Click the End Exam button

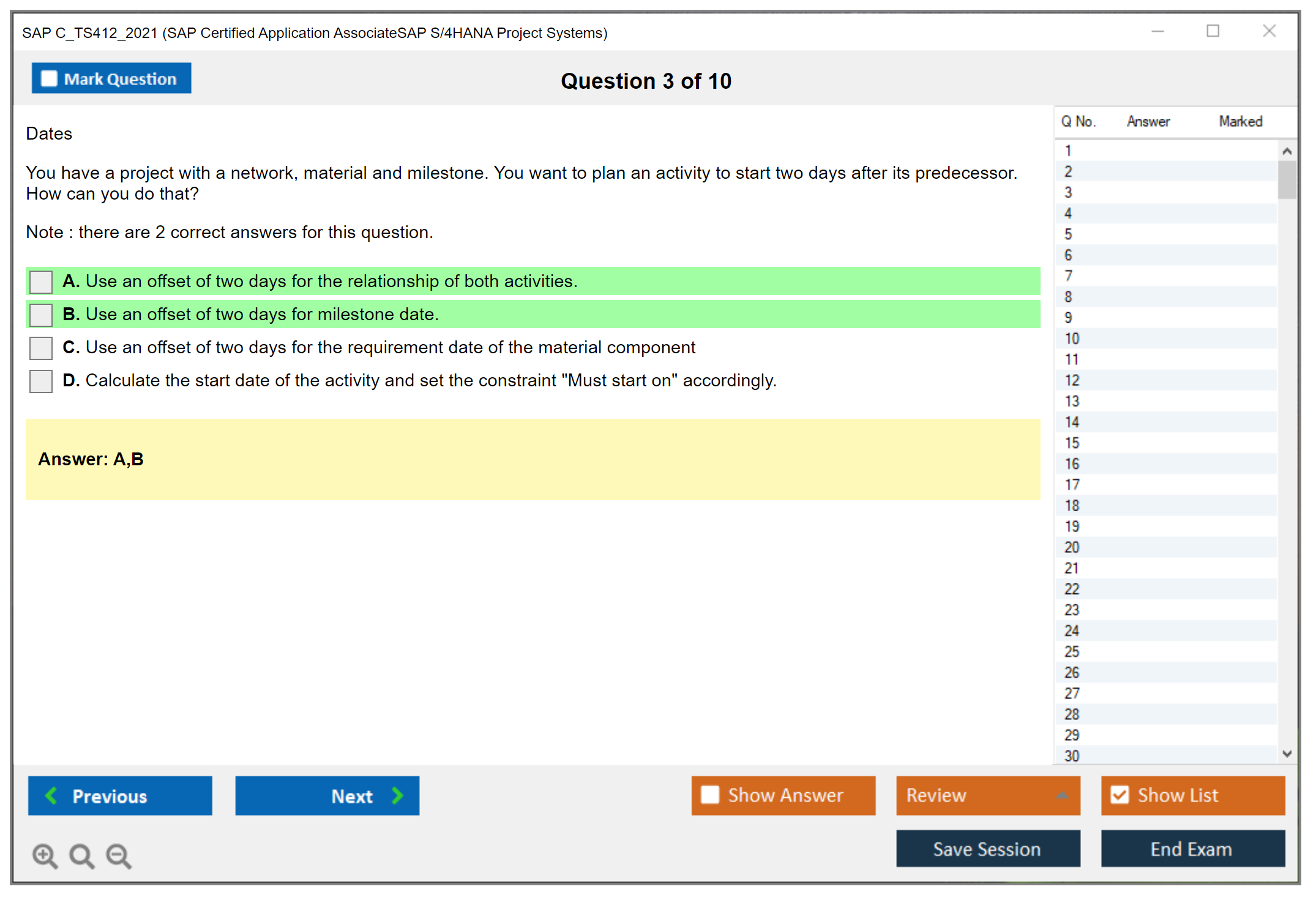point(1192,849)
